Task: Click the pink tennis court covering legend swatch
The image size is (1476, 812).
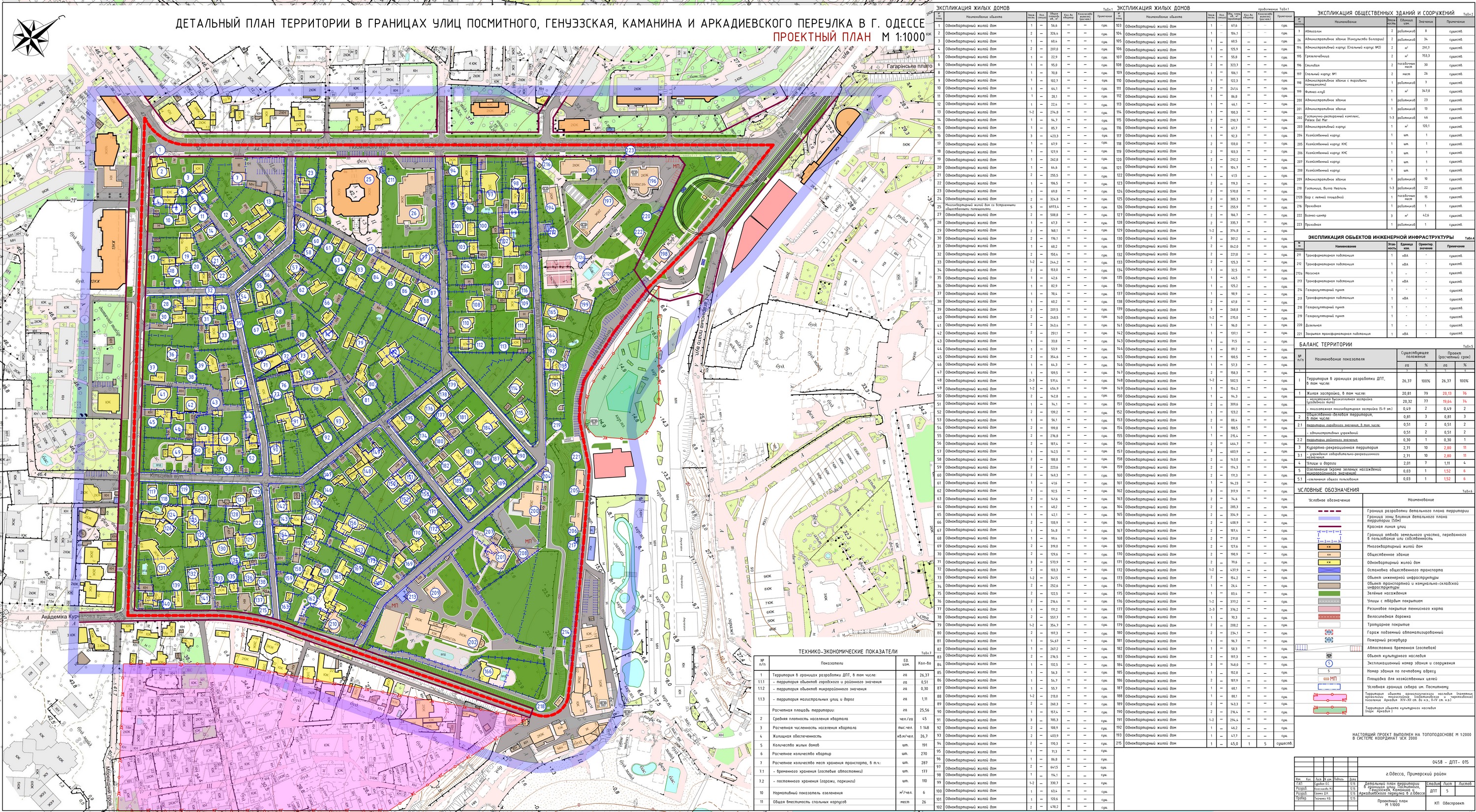Action: coord(1329,609)
